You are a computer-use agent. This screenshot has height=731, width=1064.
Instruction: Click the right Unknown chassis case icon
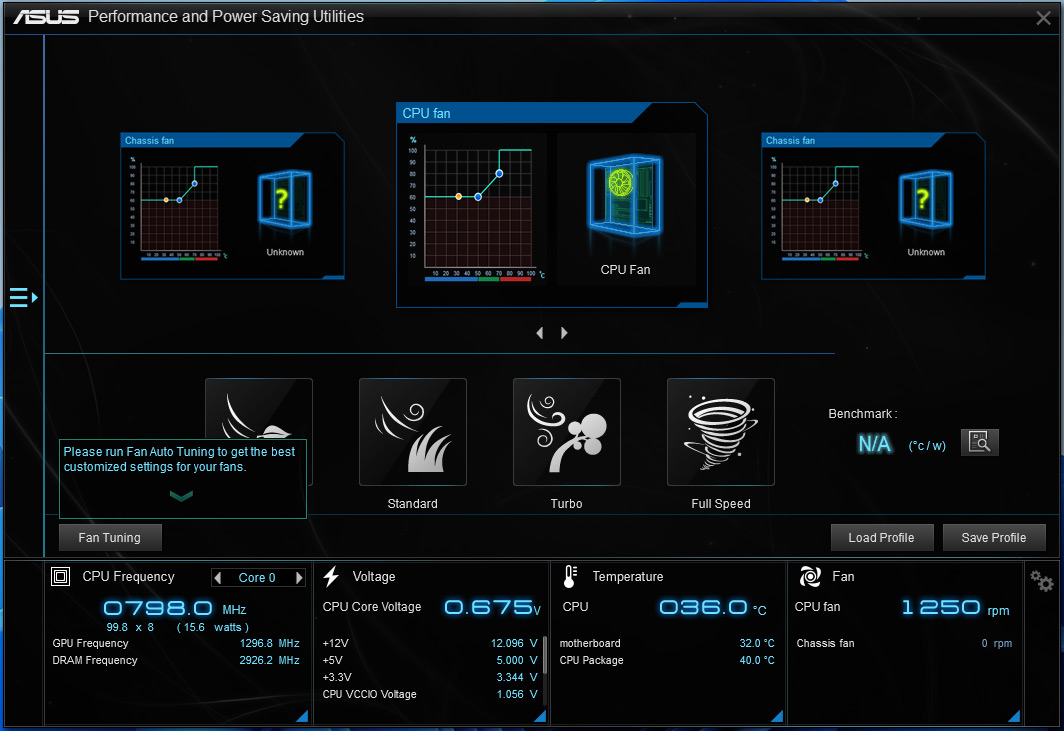926,199
